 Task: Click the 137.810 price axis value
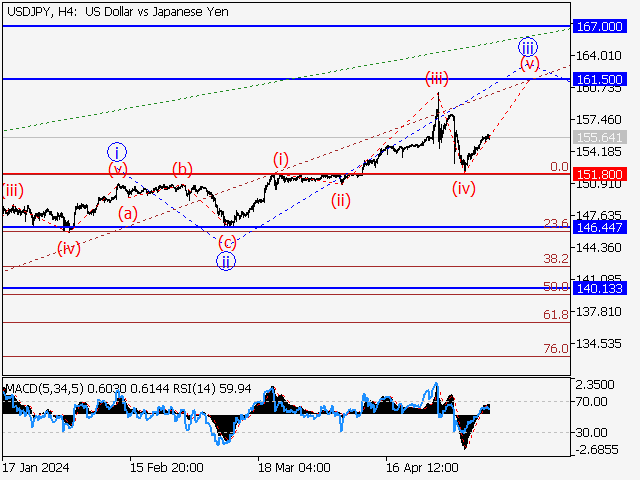point(598,312)
